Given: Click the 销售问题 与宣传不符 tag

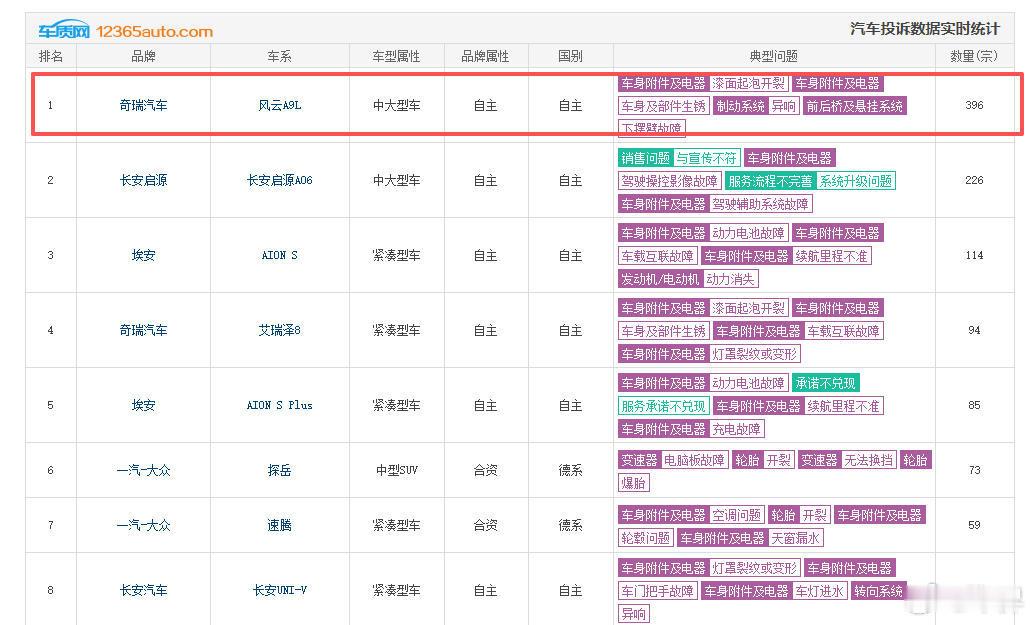Looking at the screenshot, I should 679,158.
